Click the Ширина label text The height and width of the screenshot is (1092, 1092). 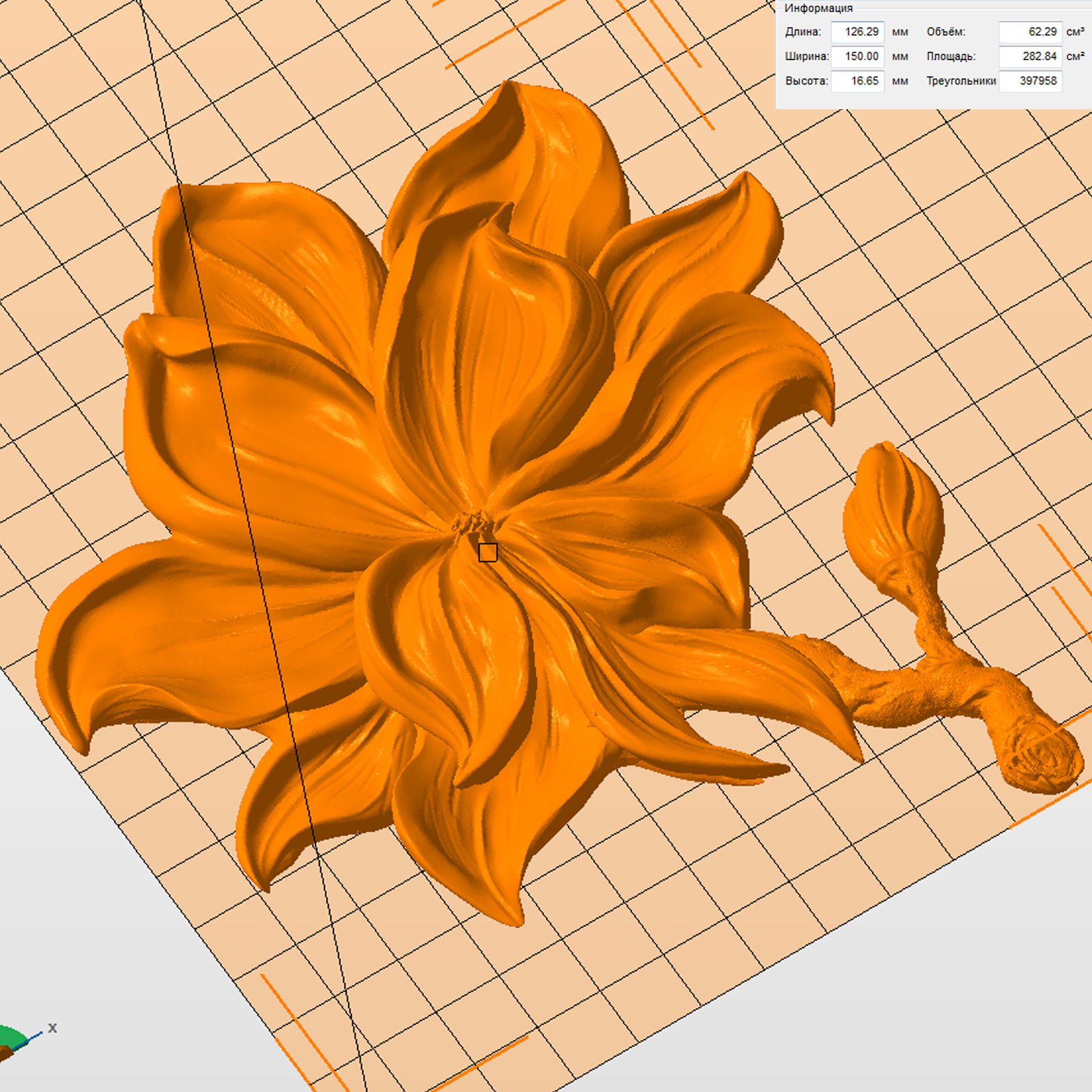pyautogui.click(x=807, y=57)
